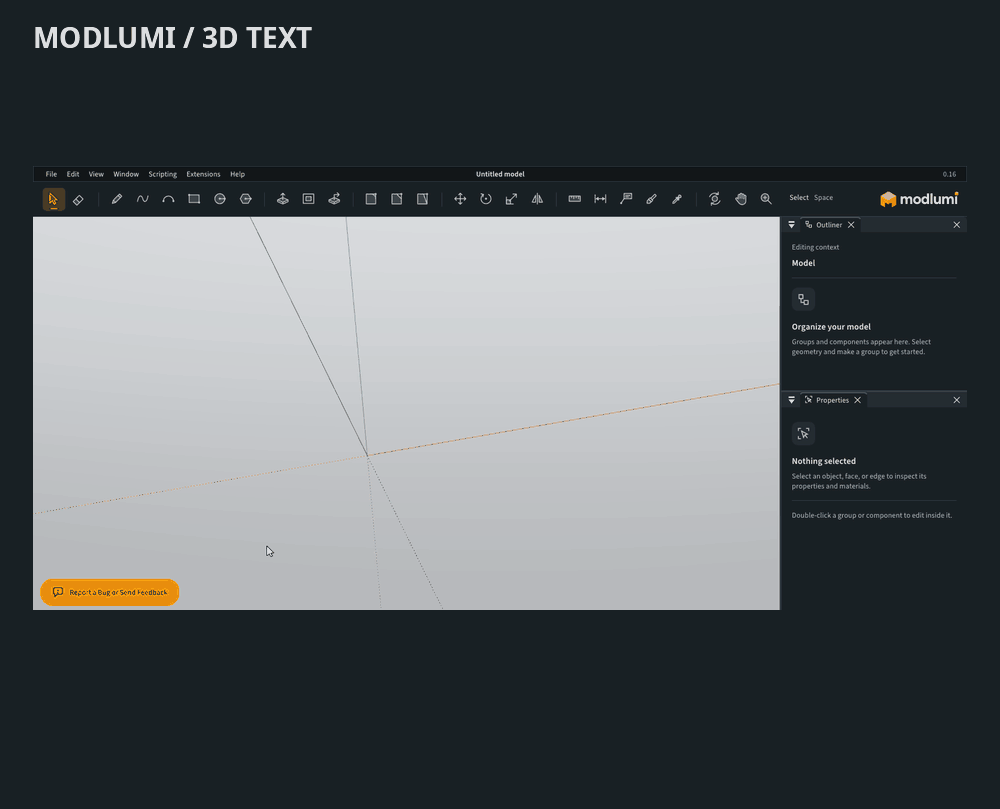The height and width of the screenshot is (809, 1000).
Task: Choose the Circle tool
Action: (220, 199)
